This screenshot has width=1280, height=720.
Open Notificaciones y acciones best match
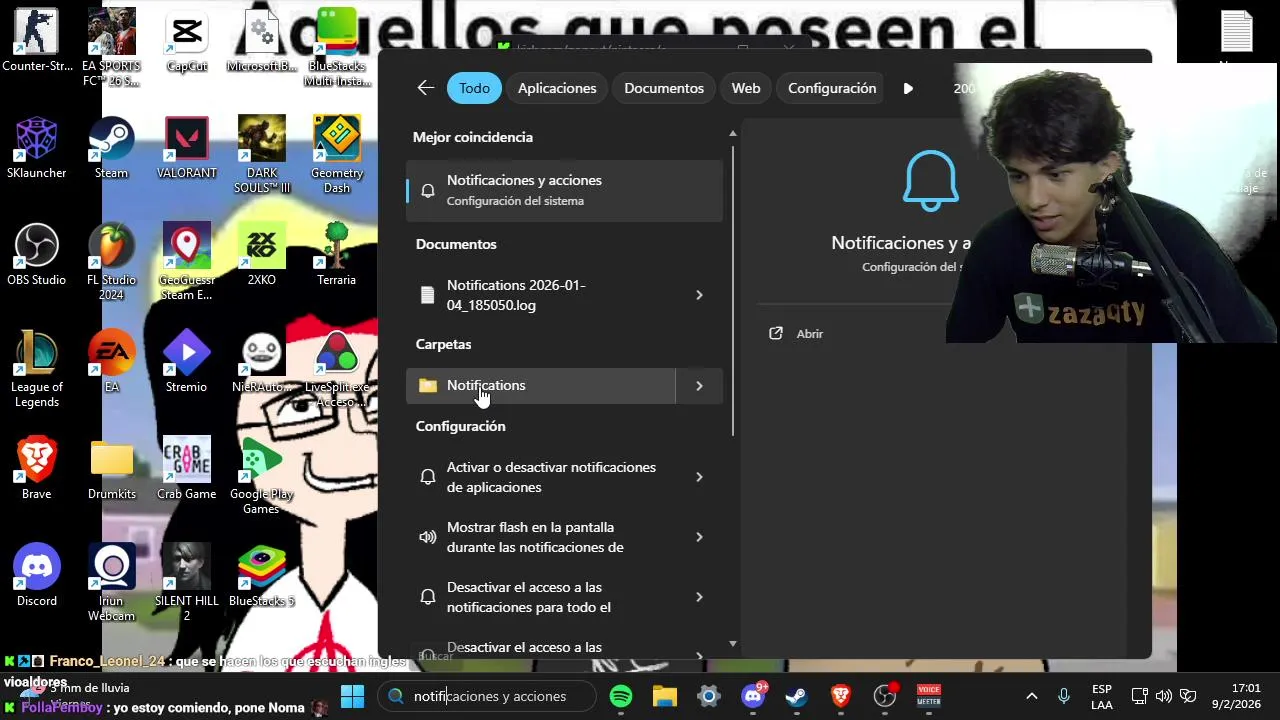[564, 190]
